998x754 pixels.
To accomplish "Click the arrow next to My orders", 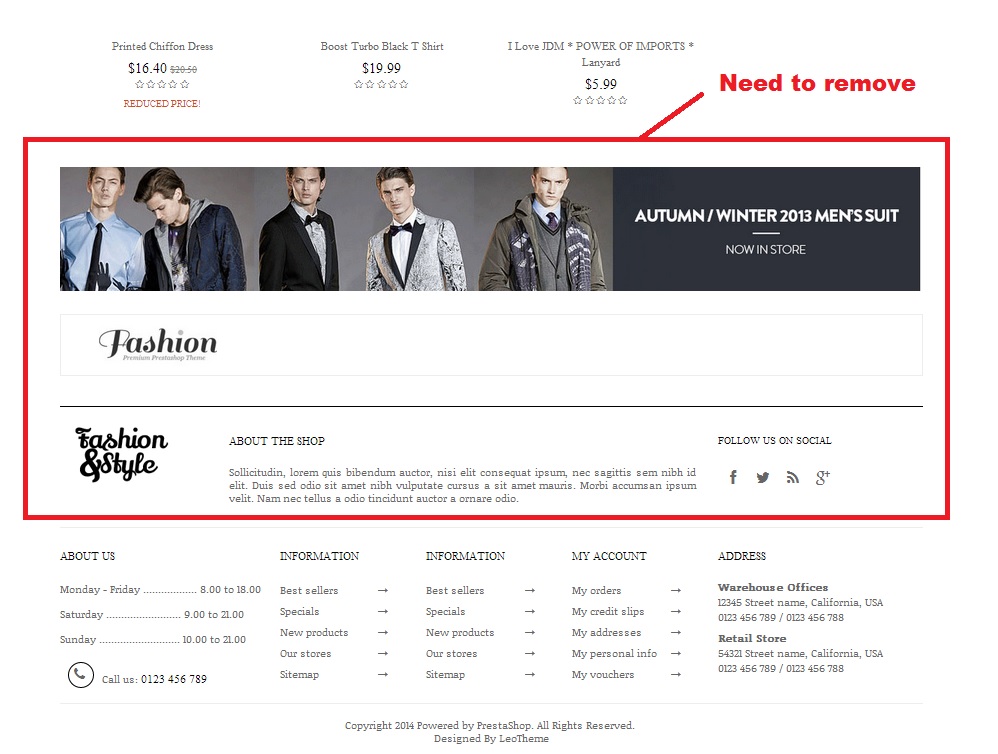I will click(676, 590).
